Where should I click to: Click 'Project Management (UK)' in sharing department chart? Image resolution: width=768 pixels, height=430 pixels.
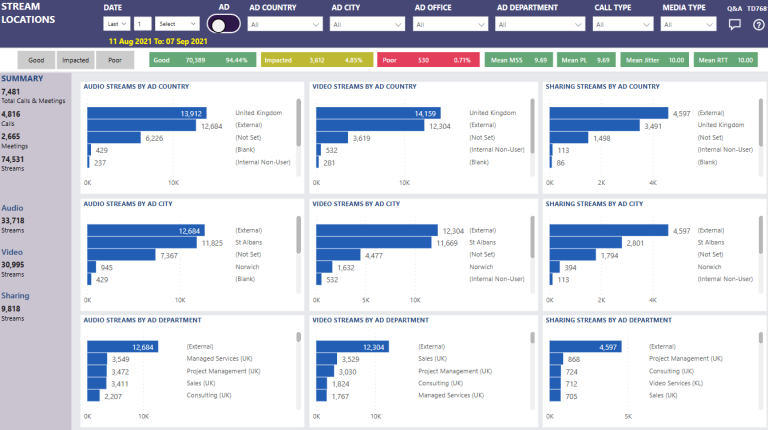(686, 358)
